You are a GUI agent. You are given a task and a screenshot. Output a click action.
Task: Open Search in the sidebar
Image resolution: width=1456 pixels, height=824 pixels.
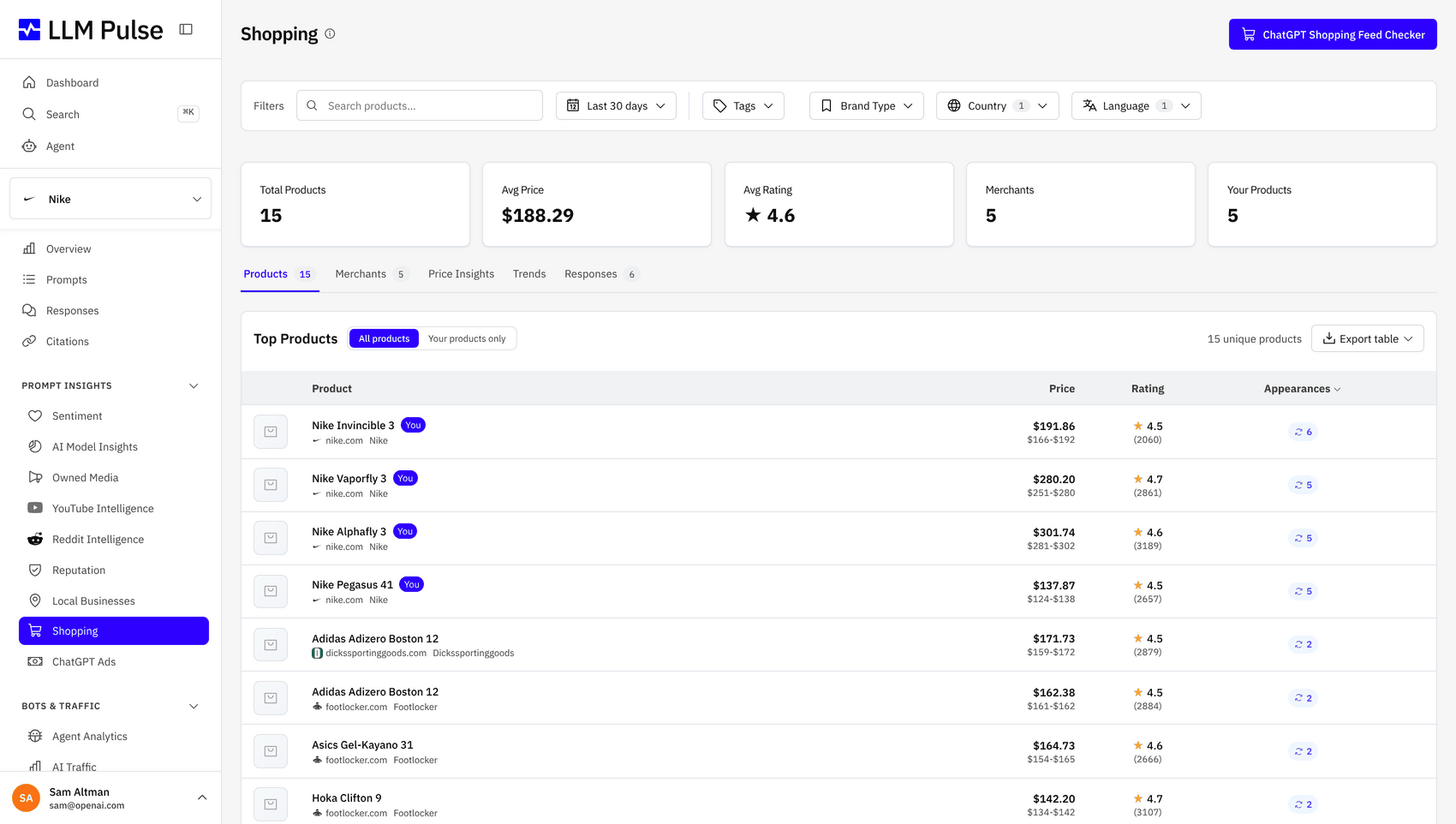click(x=110, y=114)
